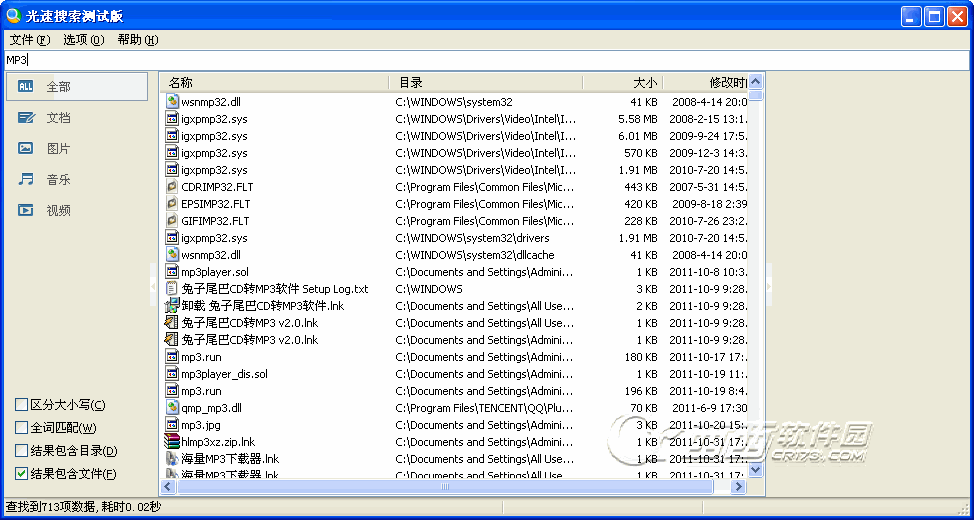Click status bar text 查找到713项数据
The width and height of the screenshot is (974, 520).
pyautogui.click(x=50, y=508)
